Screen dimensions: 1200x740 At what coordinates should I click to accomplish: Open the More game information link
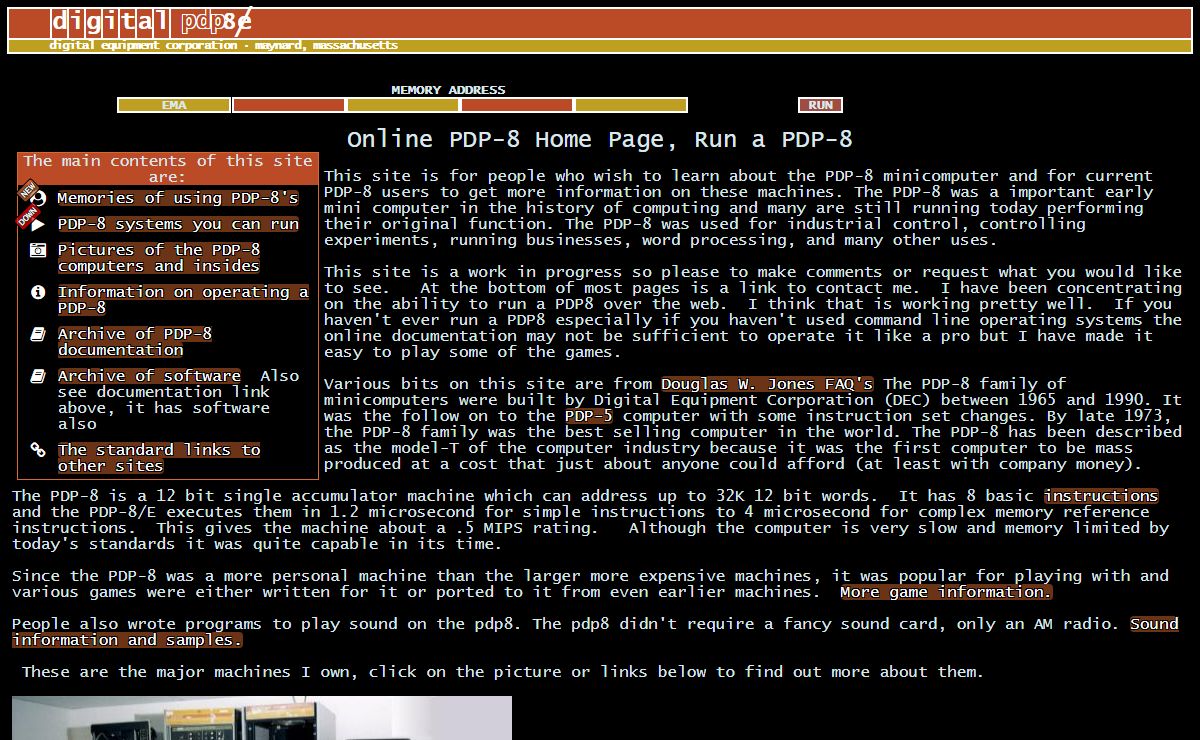[946, 592]
